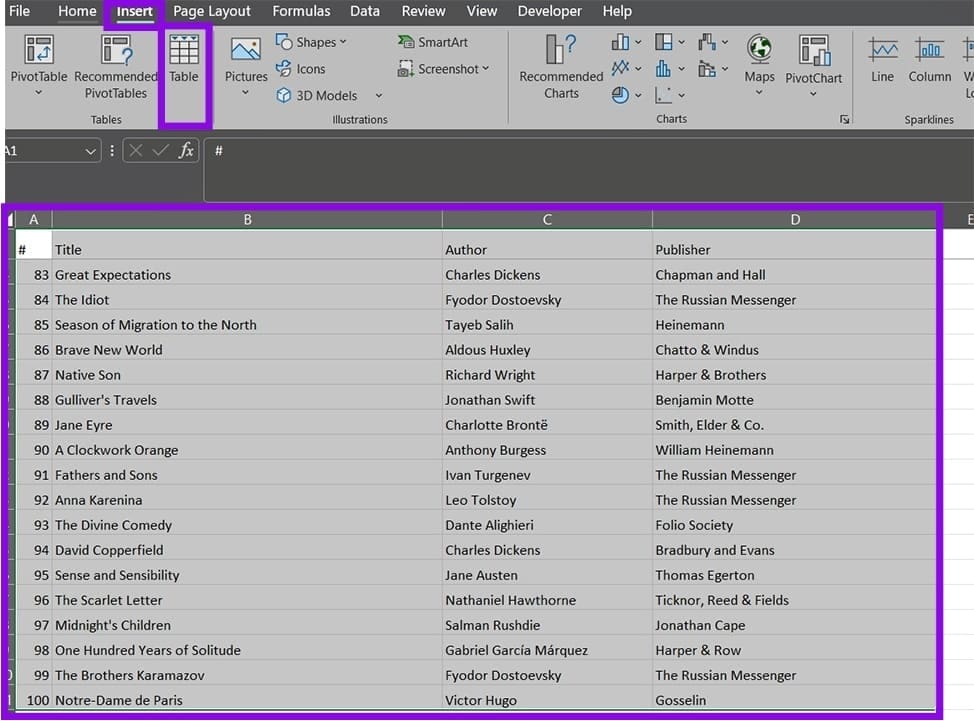
Task: Select the 'Anna Karenina' cell
Action: tap(247, 500)
